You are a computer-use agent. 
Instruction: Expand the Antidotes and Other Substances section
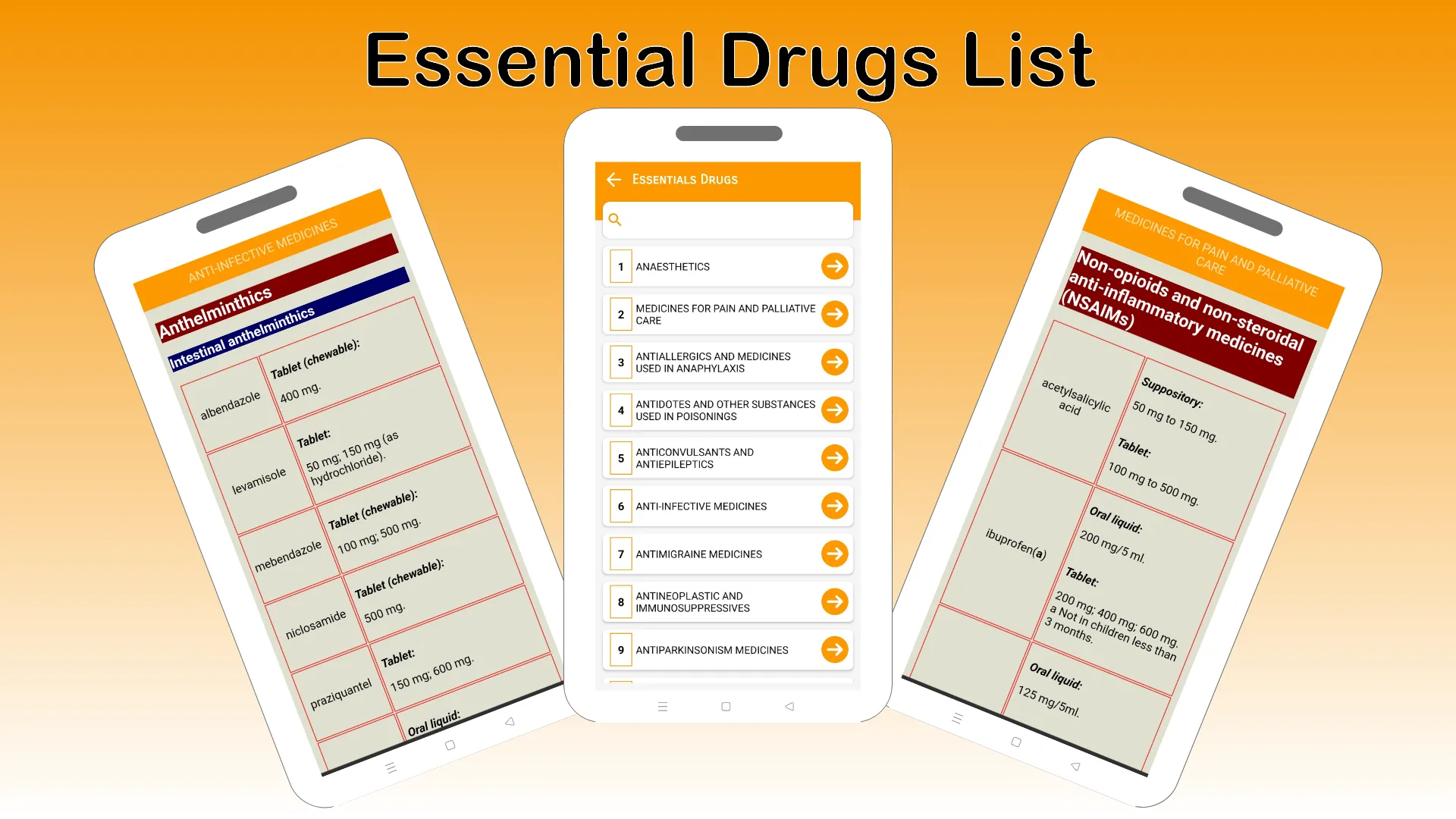[x=835, y=410]
